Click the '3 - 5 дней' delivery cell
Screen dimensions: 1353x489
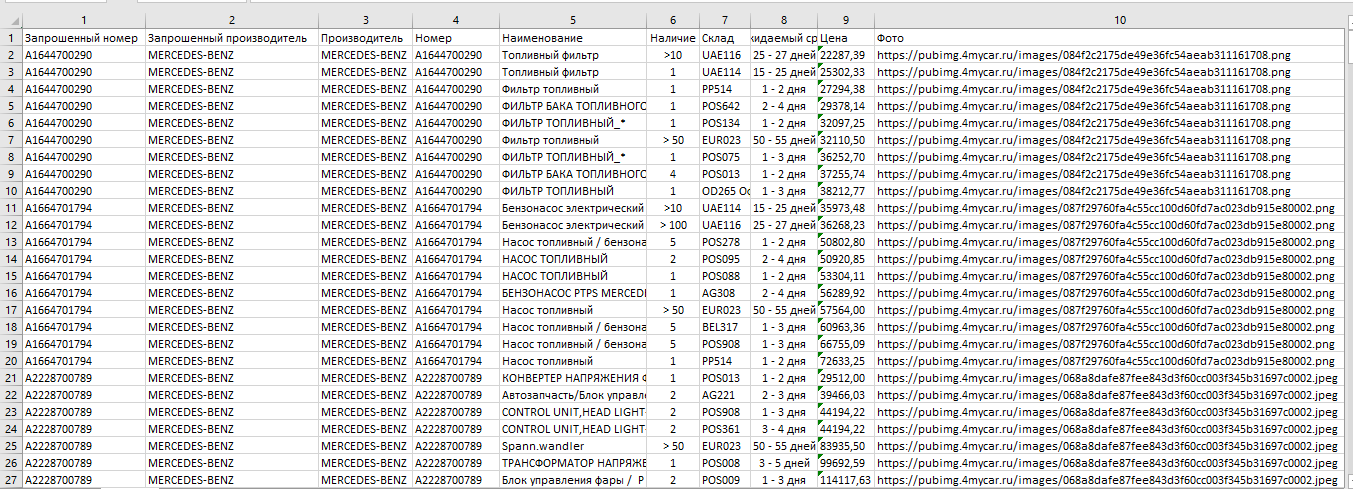click(x=783, y=463)
